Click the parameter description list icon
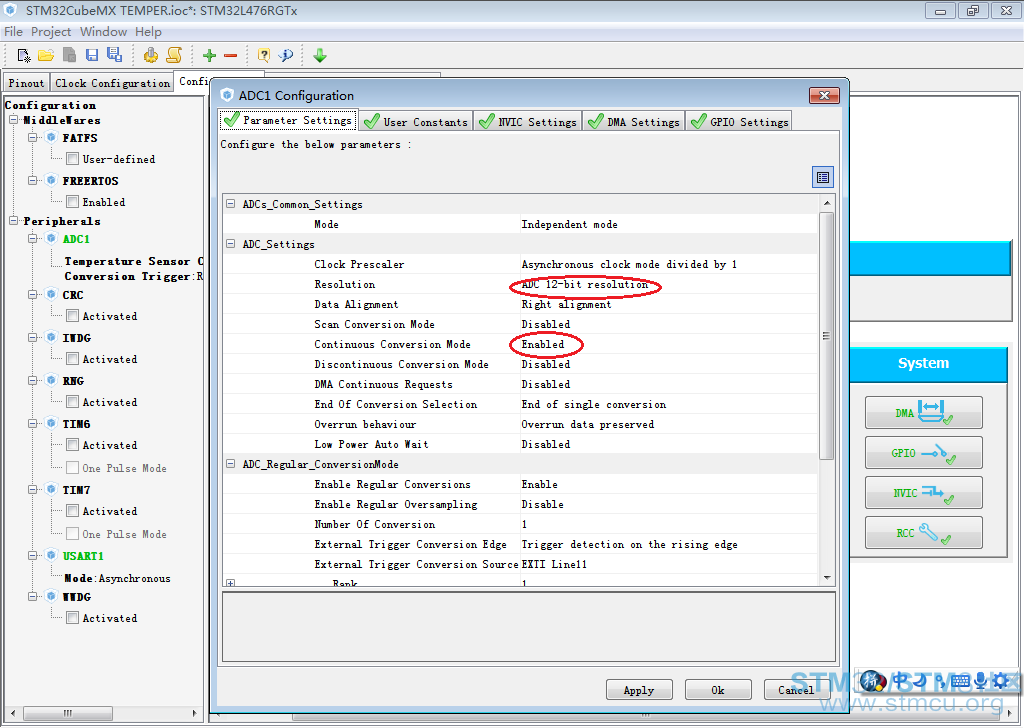The width and height of the screenshot is (1028, 728). tap(823, 177)
